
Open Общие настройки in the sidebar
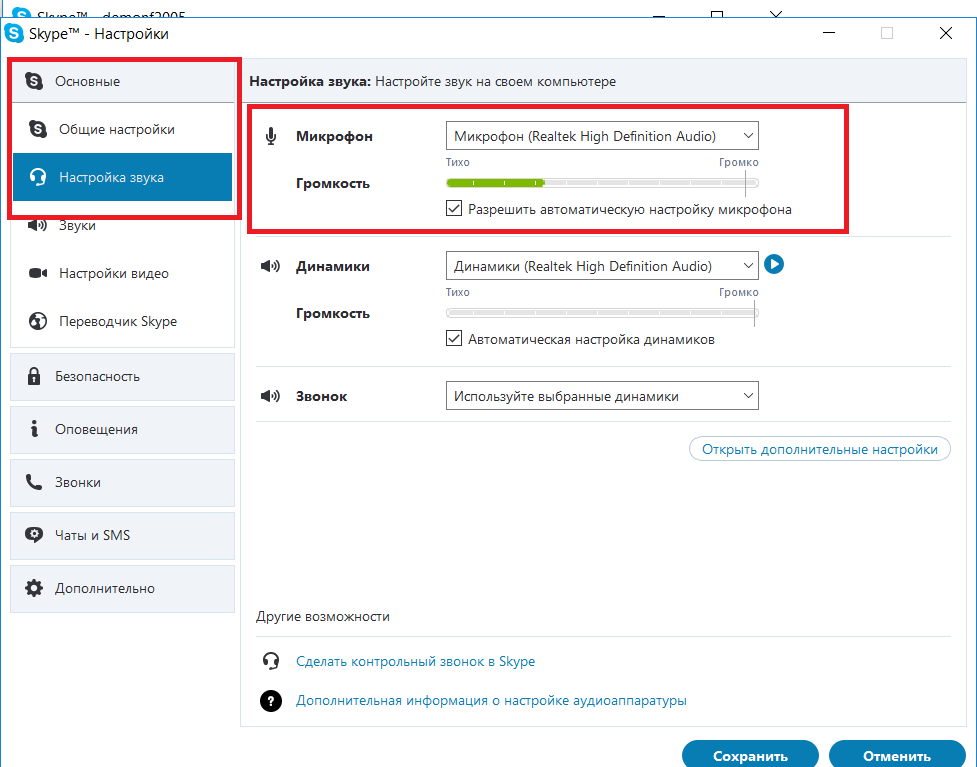(122, 130)
